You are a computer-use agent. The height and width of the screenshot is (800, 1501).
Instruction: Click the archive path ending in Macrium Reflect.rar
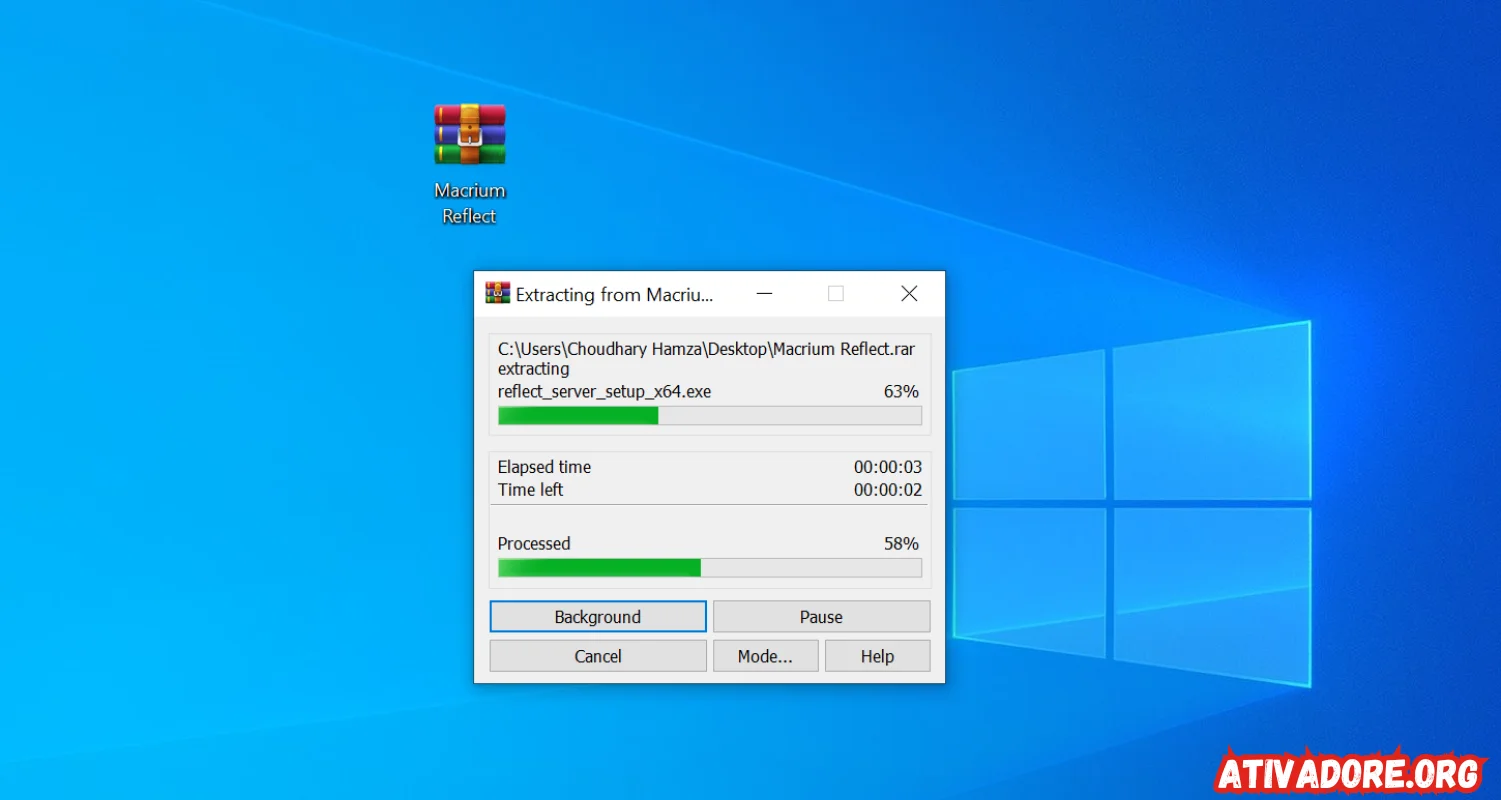706,349
